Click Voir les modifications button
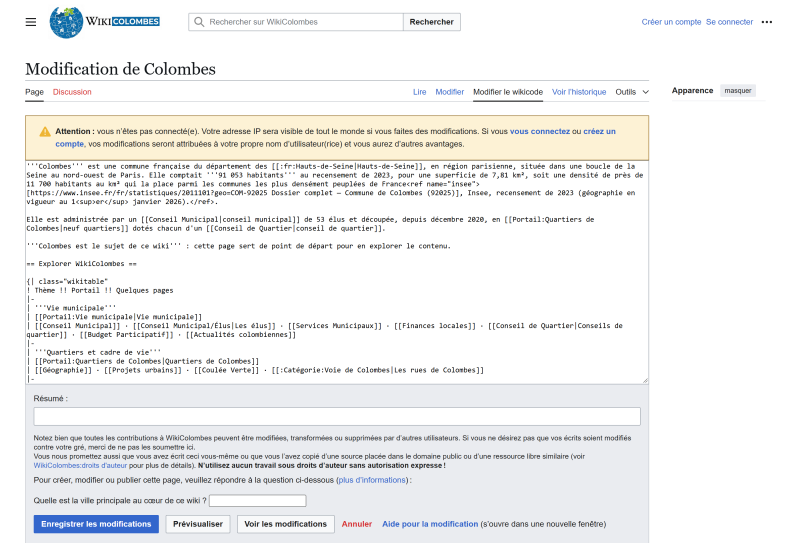Image resolution: width=800 pixels, height=543 pixels. 285,524
